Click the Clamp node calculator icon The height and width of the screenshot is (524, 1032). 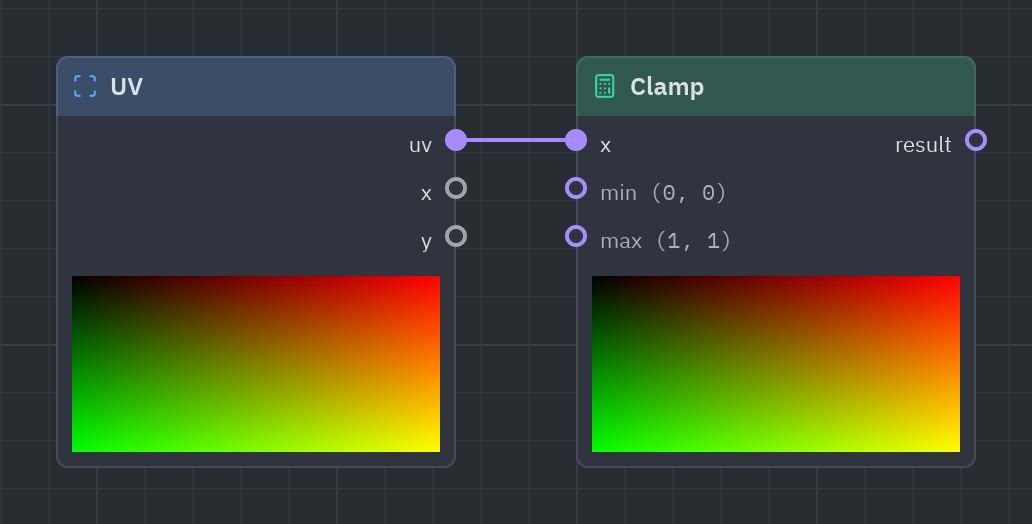point(605,86)
